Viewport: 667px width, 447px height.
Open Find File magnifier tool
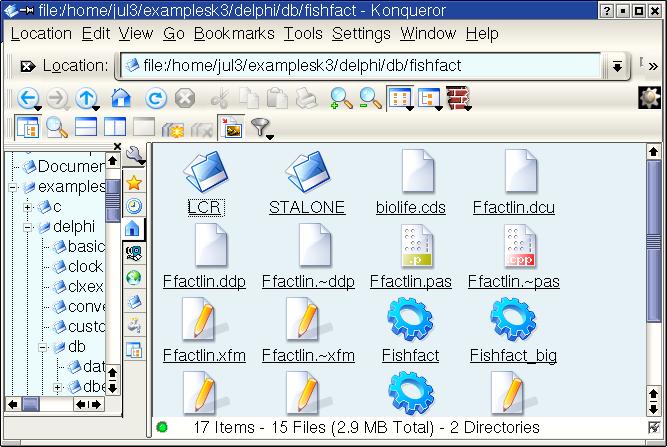click(57, 127)
